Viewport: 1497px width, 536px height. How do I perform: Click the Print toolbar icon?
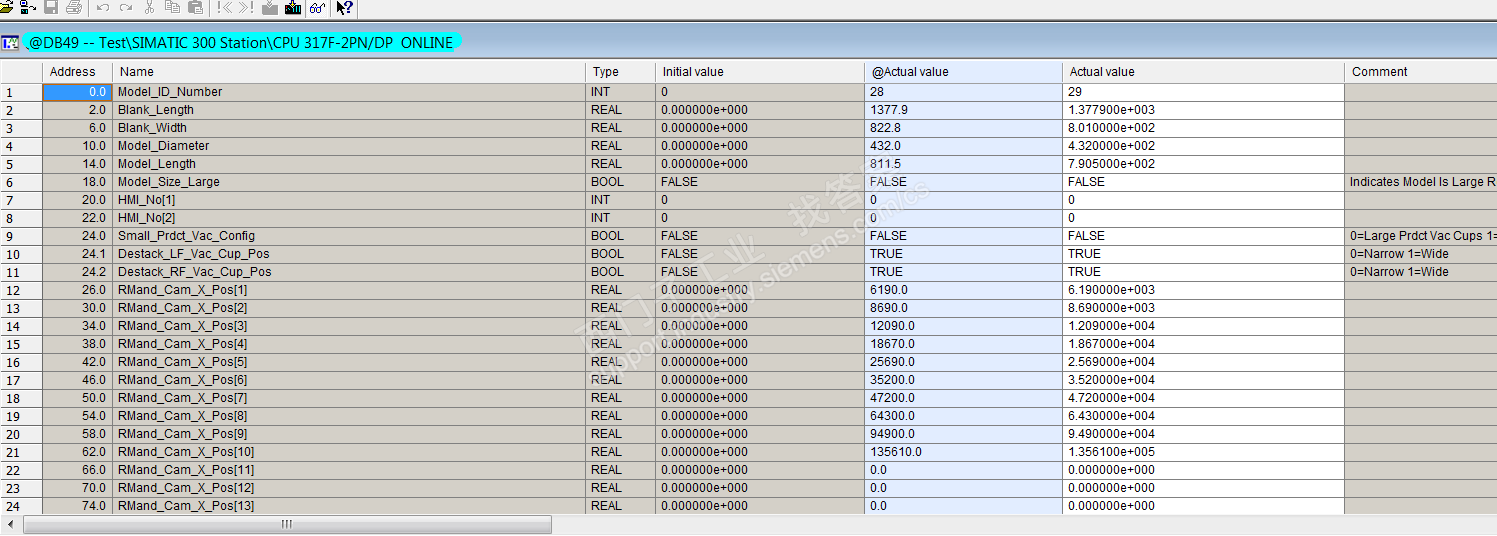73,7
